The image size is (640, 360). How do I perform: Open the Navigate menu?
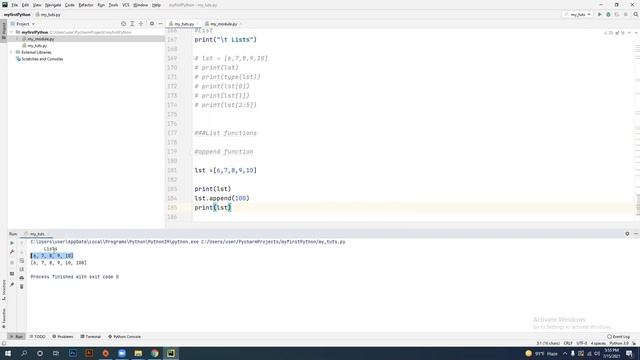pos(53,5)
